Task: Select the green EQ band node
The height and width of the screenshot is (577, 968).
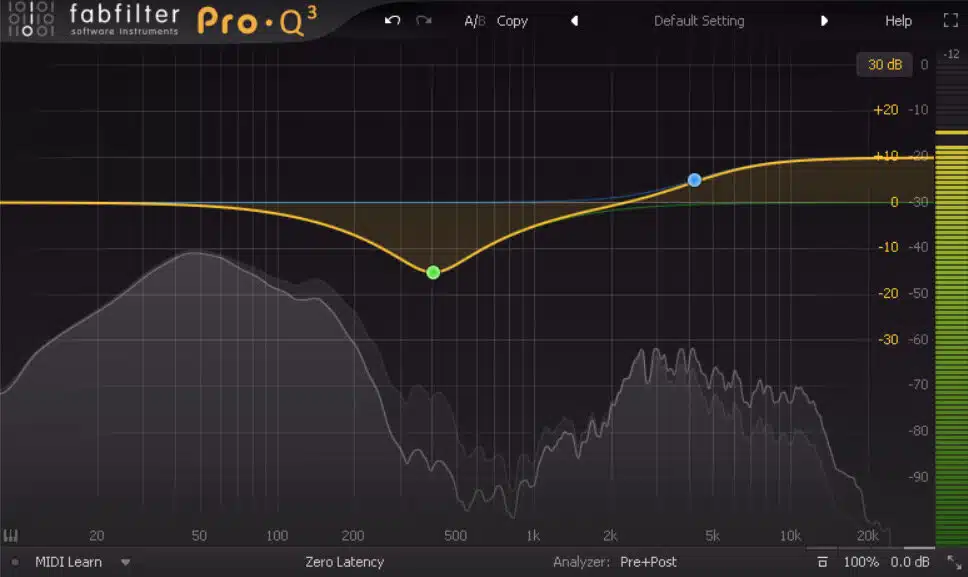Action: tap(433, 272)
